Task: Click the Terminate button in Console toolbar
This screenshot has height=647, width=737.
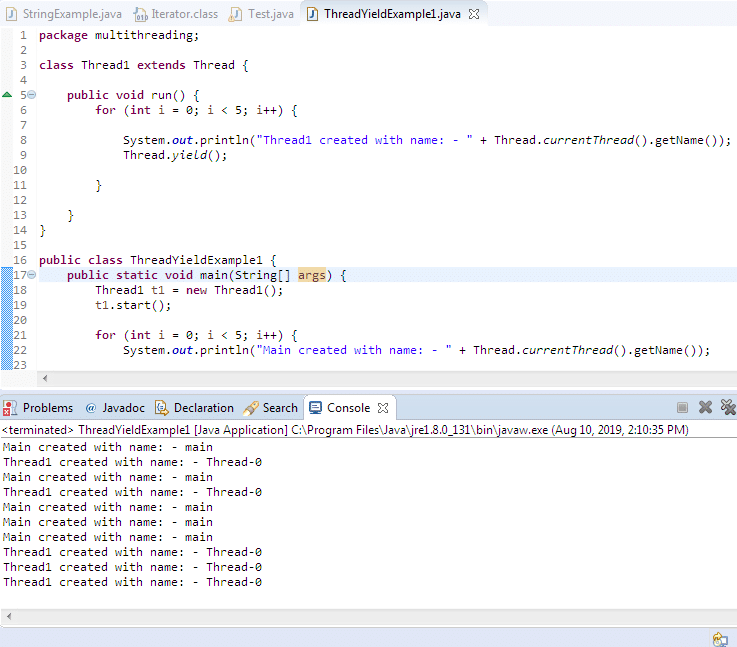Action: [x=682, y=408]
